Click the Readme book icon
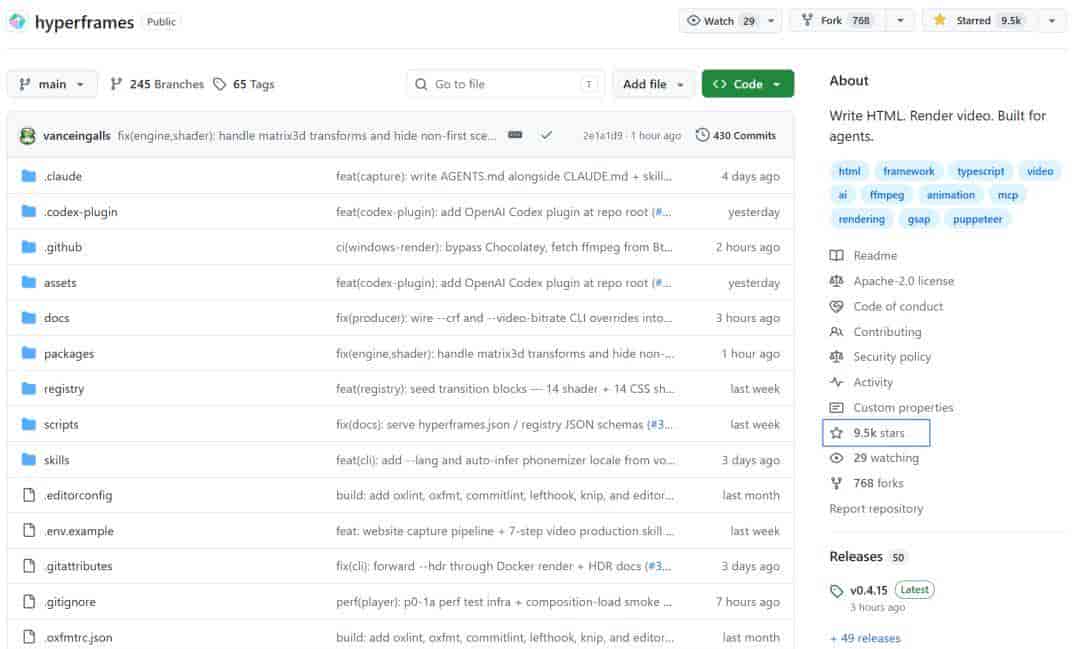 coord(836,256)
